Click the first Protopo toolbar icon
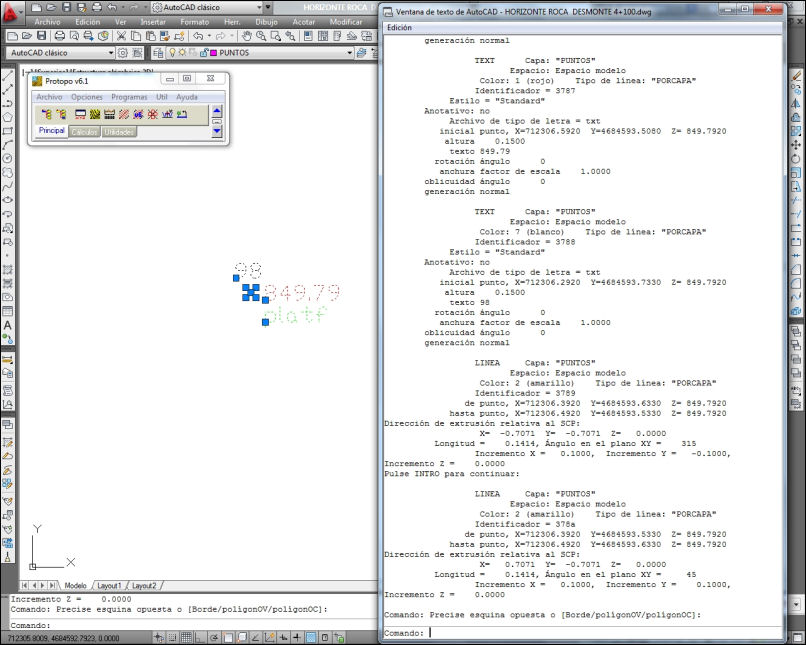 click(46, 114)
